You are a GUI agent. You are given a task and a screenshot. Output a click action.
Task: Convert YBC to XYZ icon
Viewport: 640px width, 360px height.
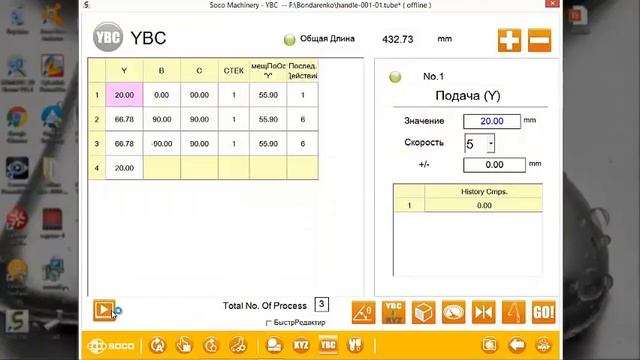(x=393, y=313)
